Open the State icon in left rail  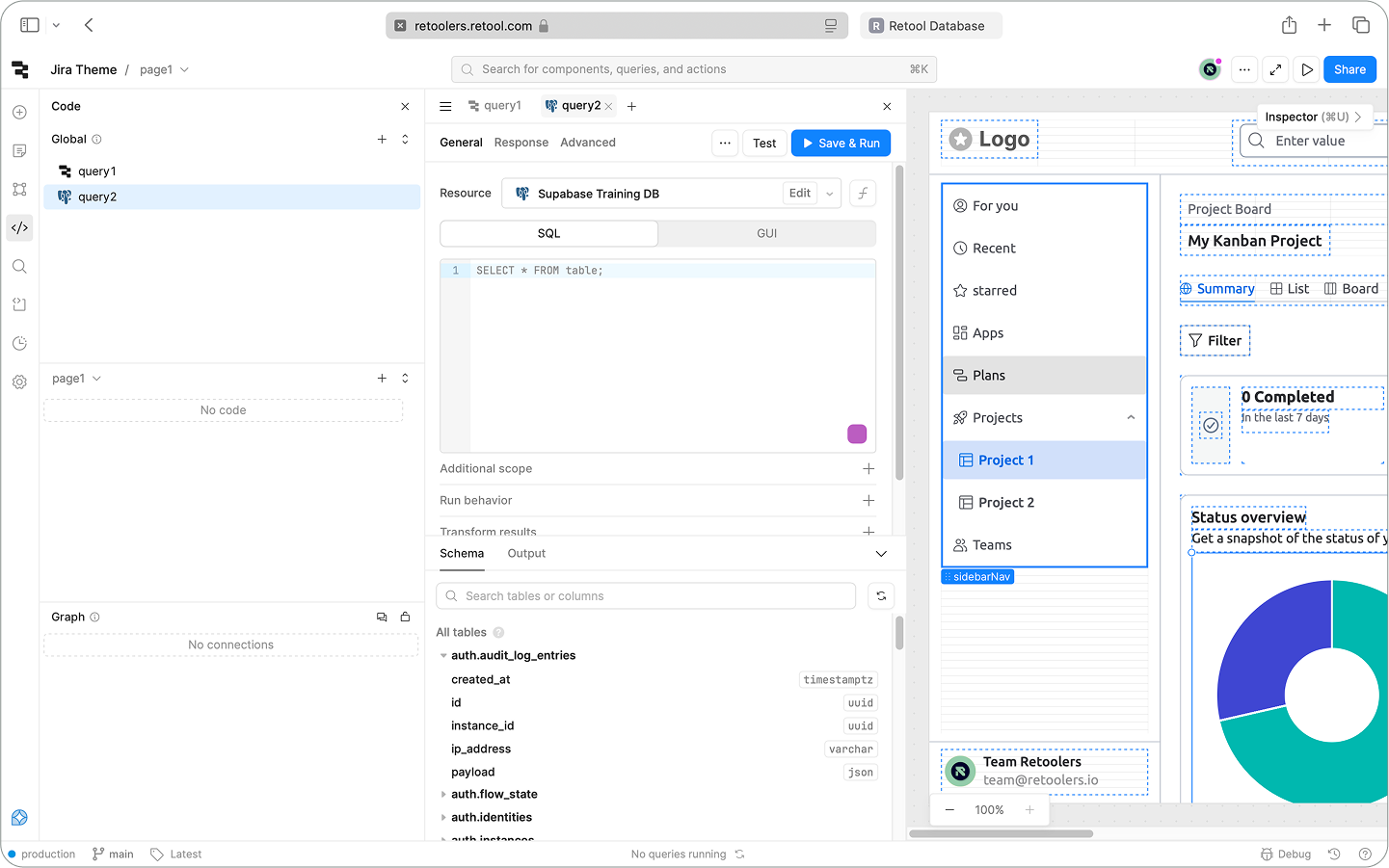click(19, 304)
